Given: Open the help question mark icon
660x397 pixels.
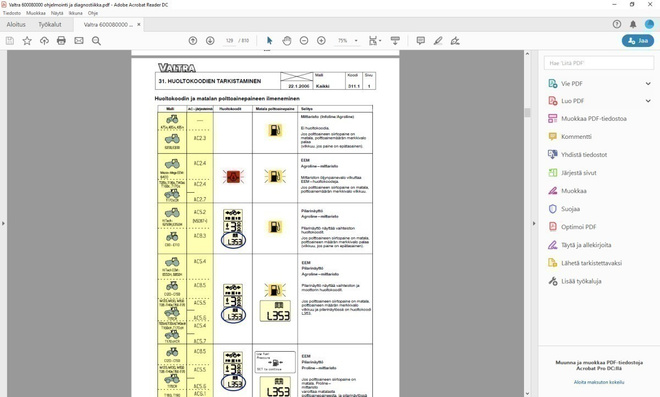Looking at the screenshot, I should pos(617,24).
